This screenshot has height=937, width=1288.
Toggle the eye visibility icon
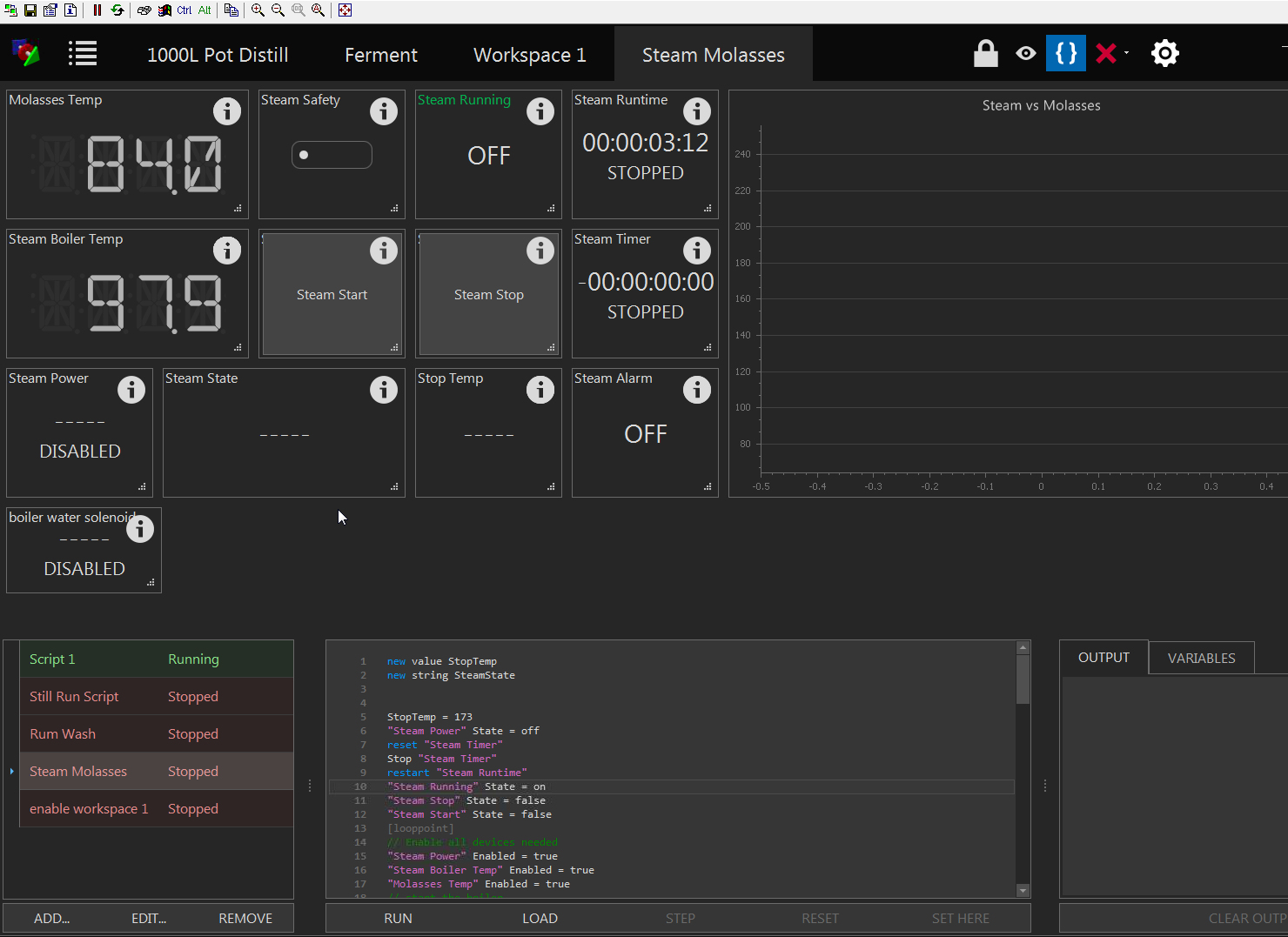coord(1026,53)
